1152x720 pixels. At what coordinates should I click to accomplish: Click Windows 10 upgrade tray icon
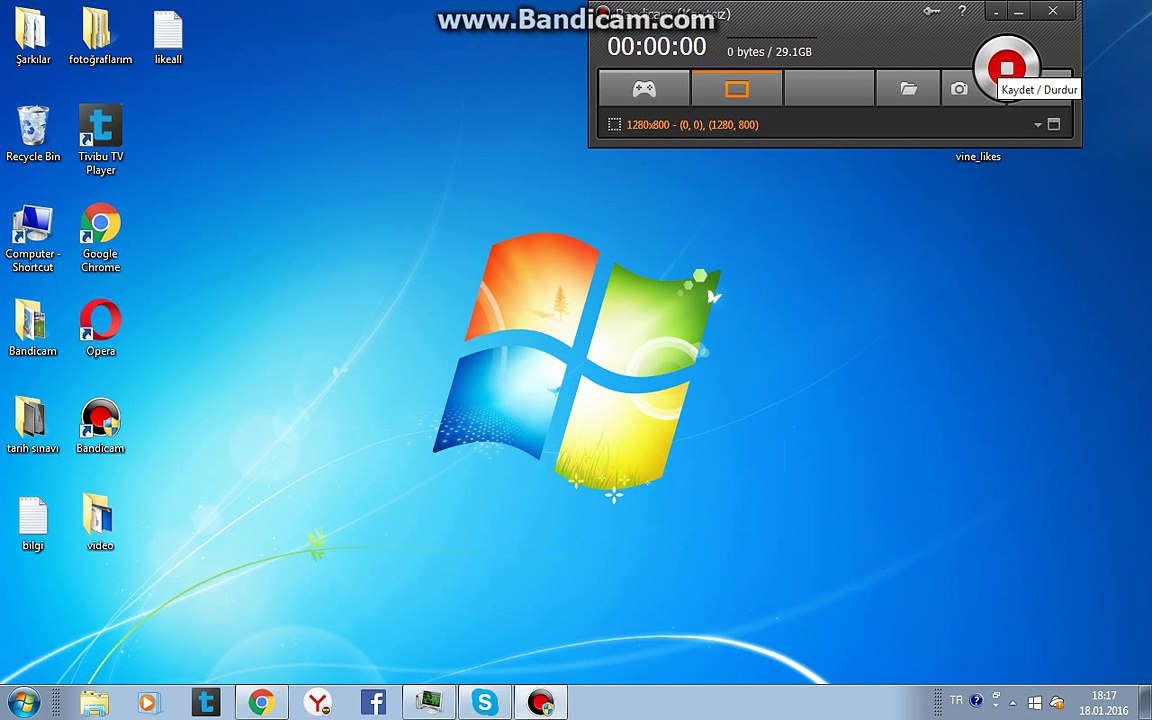[1034, 703]
